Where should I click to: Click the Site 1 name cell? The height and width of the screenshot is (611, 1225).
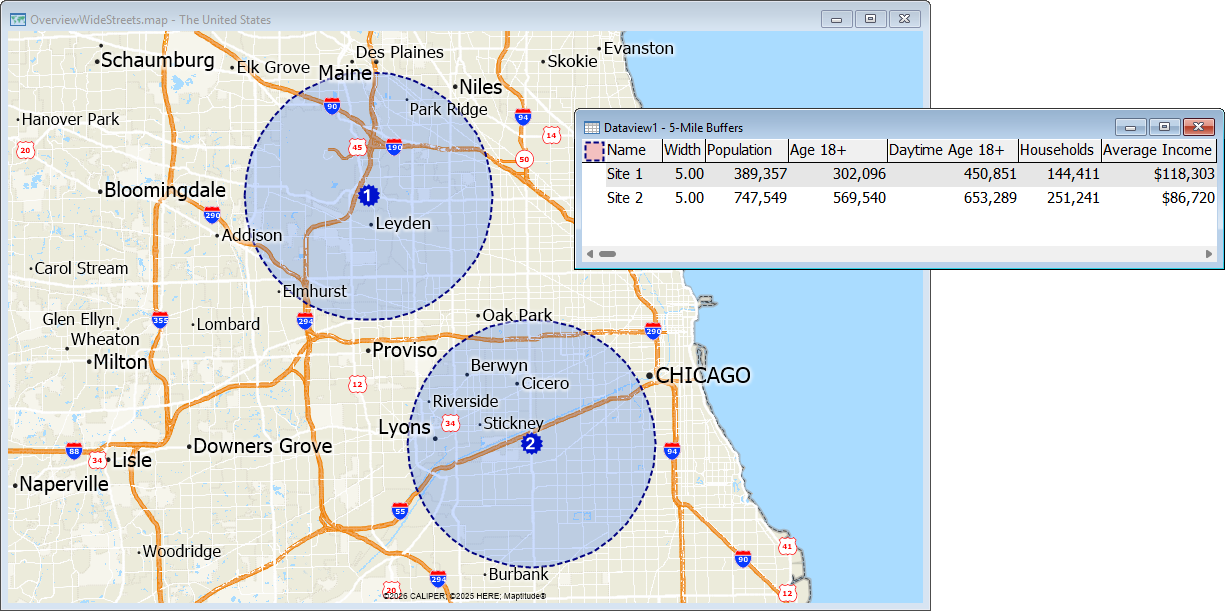[x=633, y=174]
